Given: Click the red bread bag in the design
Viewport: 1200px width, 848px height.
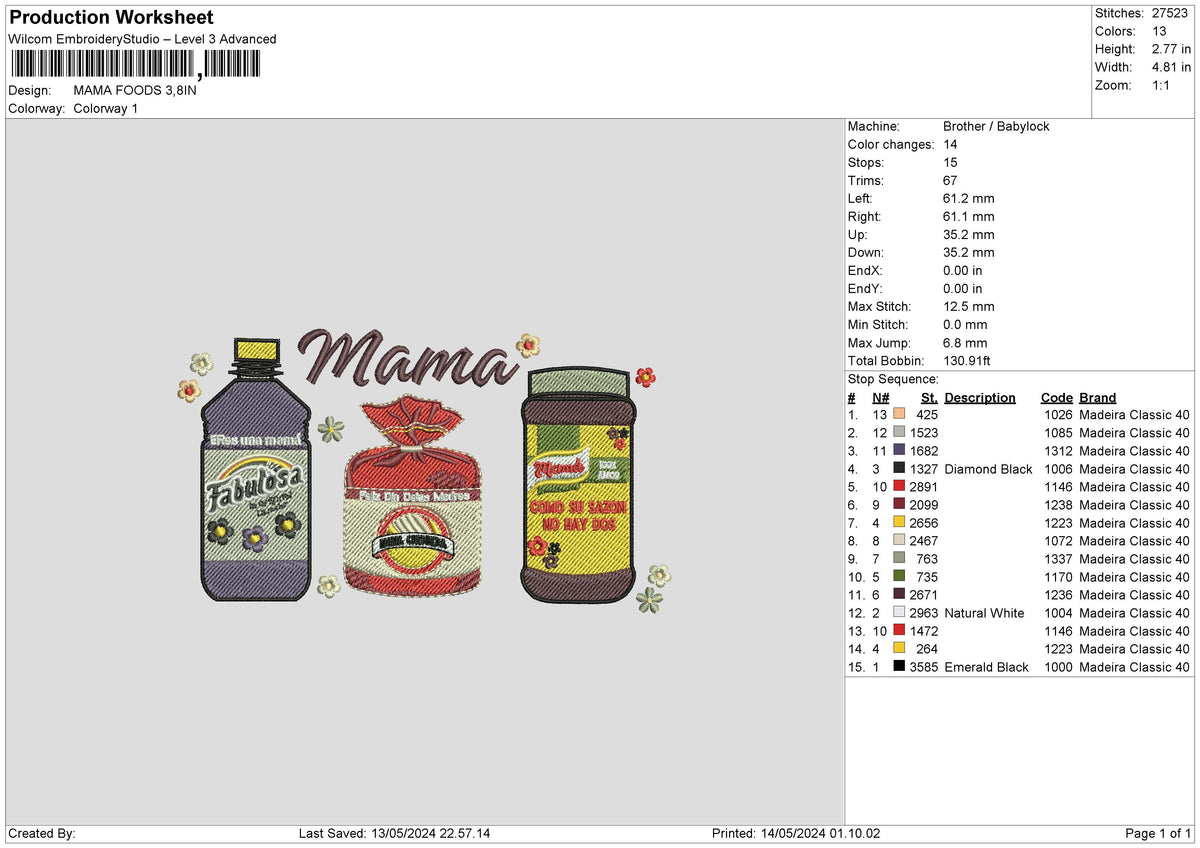Looking at the screenshot, I should tap(414, 496).
